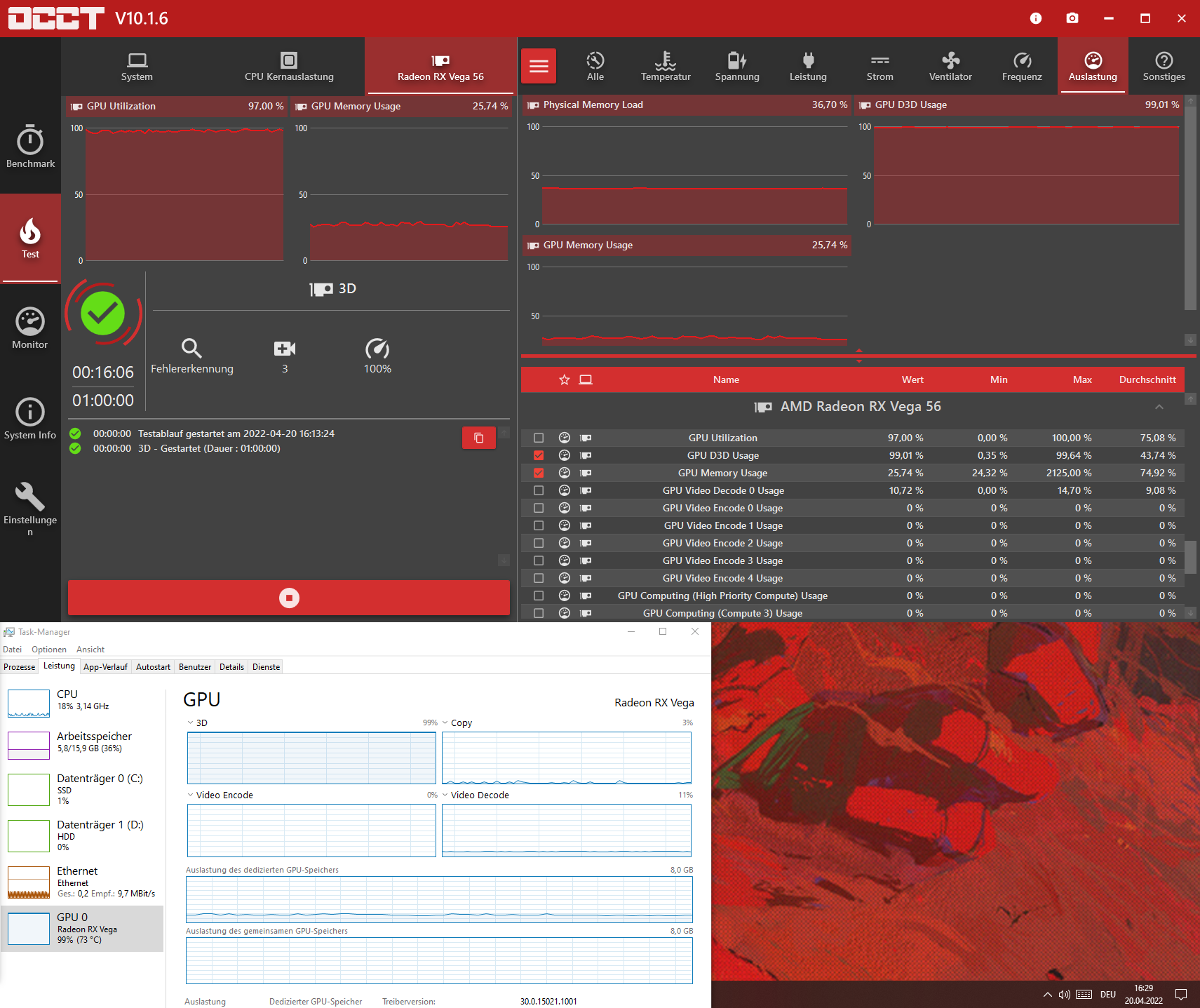Switch to the System test tab
1200x1008 pixels.
[137, 67]
